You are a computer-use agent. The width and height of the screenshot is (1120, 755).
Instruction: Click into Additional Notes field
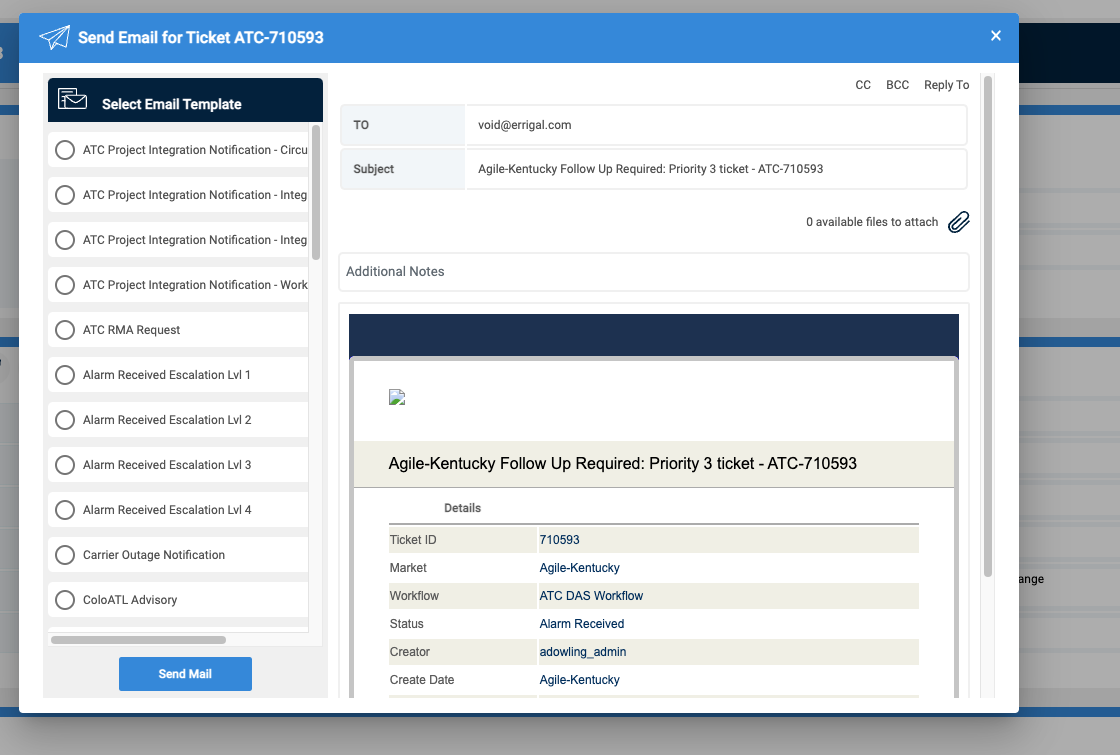point(653,272)
